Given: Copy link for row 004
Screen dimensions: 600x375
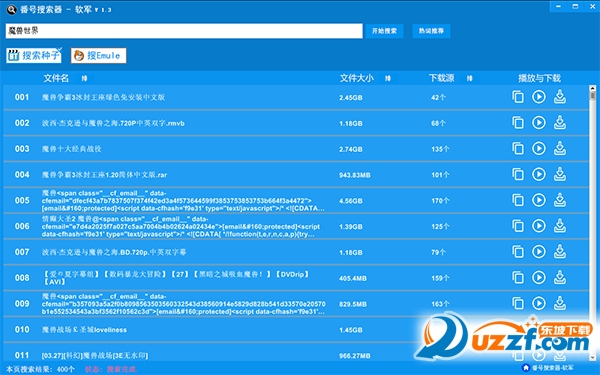Looking at the screenshot, I should pyautogui.click(x=518, y=174).
